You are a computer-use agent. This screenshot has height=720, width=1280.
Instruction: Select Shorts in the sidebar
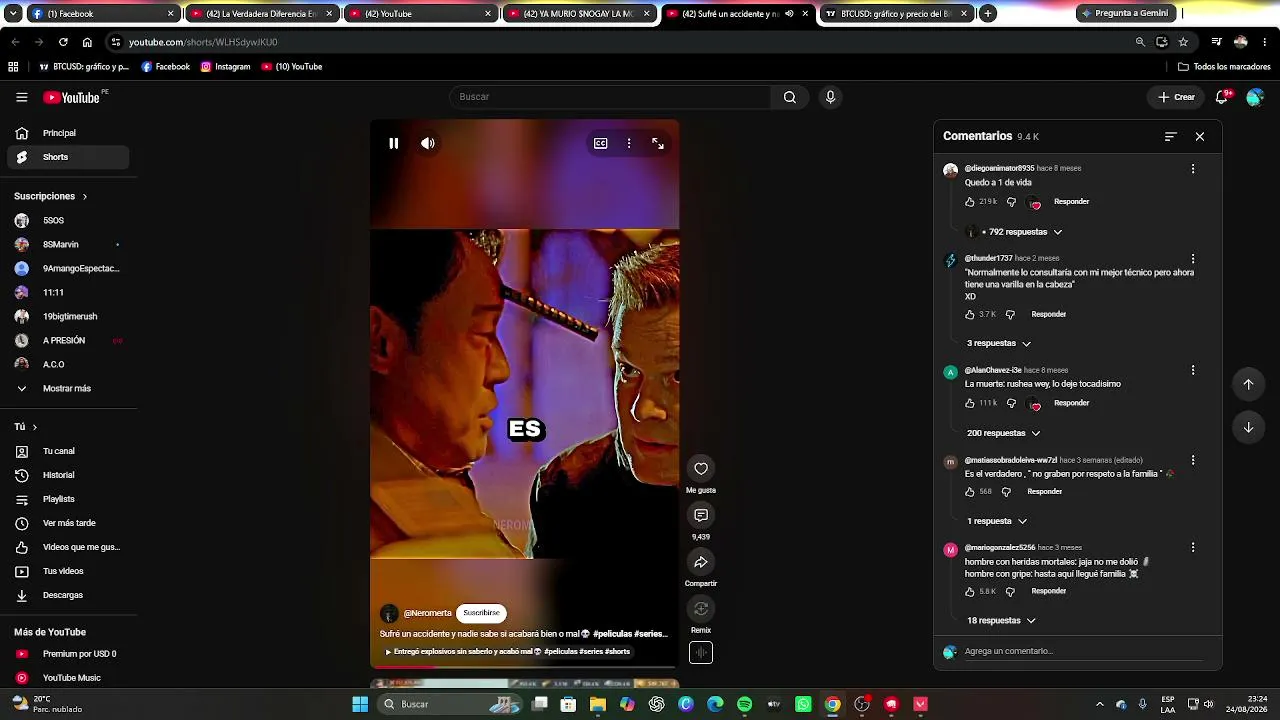[68, 157]
